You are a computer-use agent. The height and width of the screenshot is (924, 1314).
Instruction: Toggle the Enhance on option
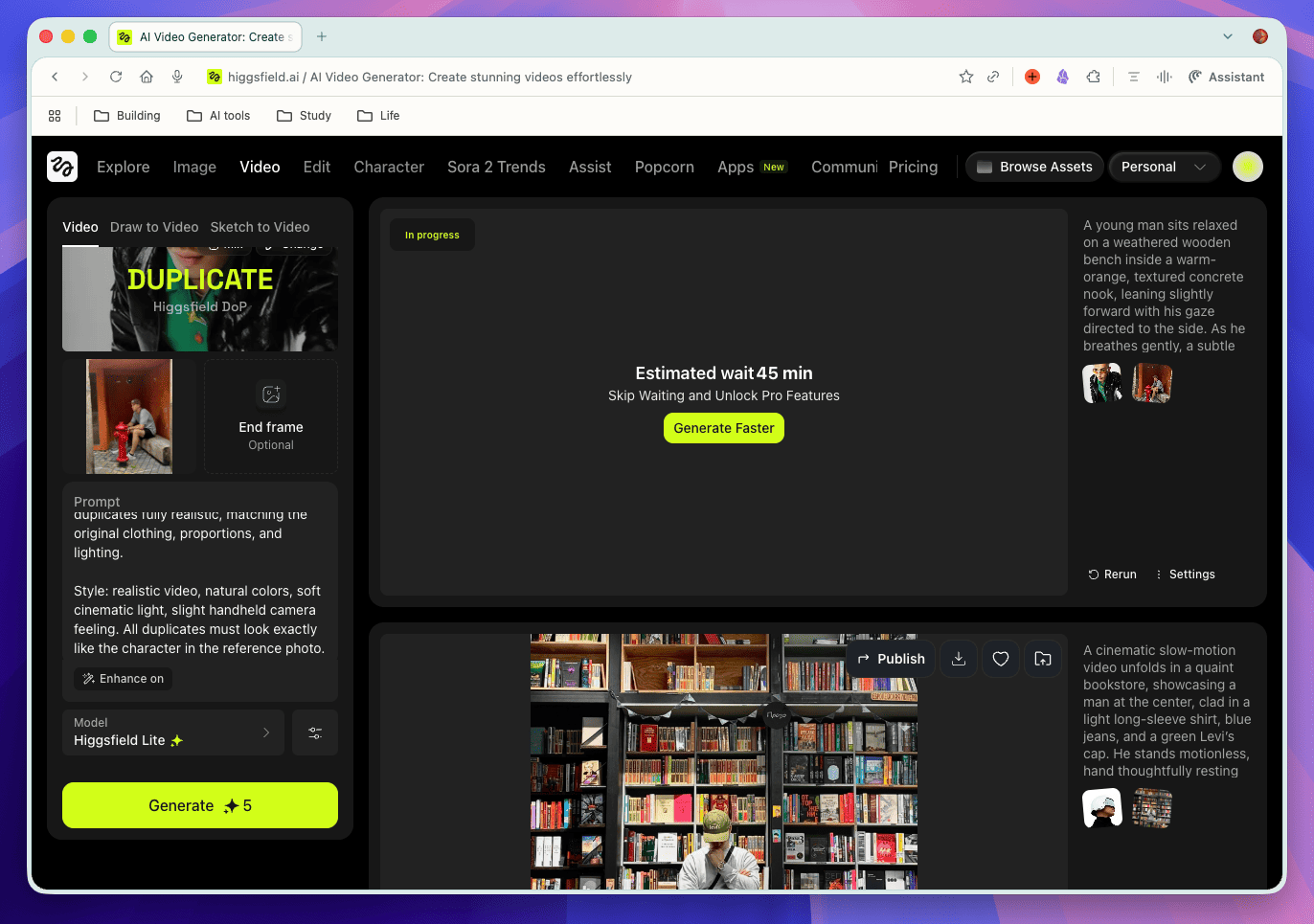pos(124,679)
